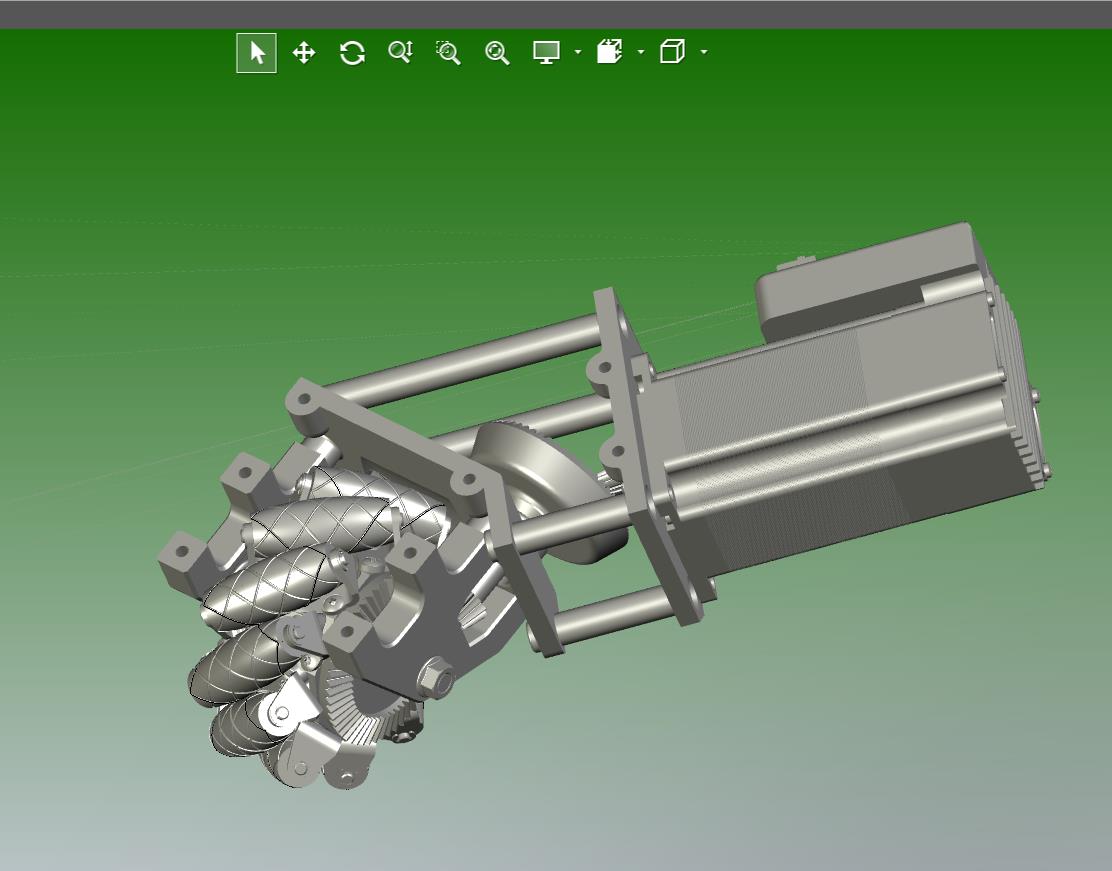Activate the Select arrow tool
The height and width of the screenshot is (871, 1112).
257,52
